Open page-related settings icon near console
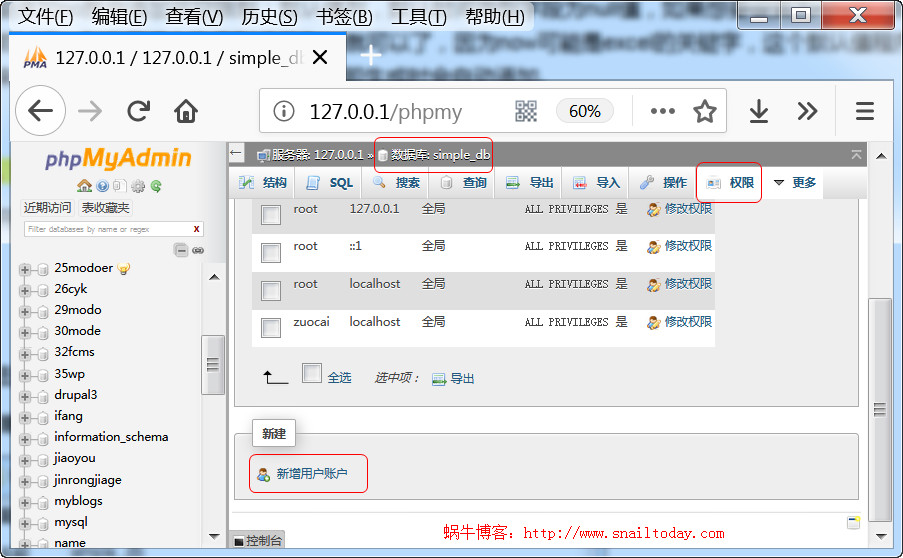Viewport: 903px width, 558px height. click(x=853, y=522)
